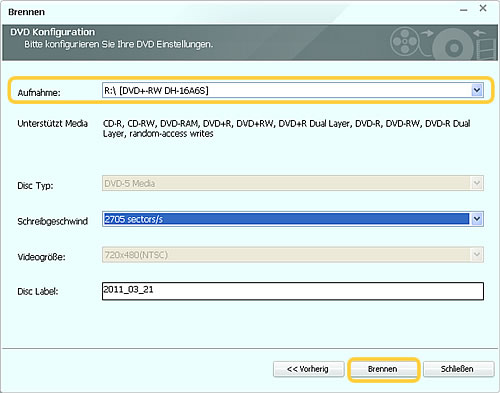The image size is (500, 393).
Task: Open the Aufnahme drive dropdown arrow
Action: 477,90
